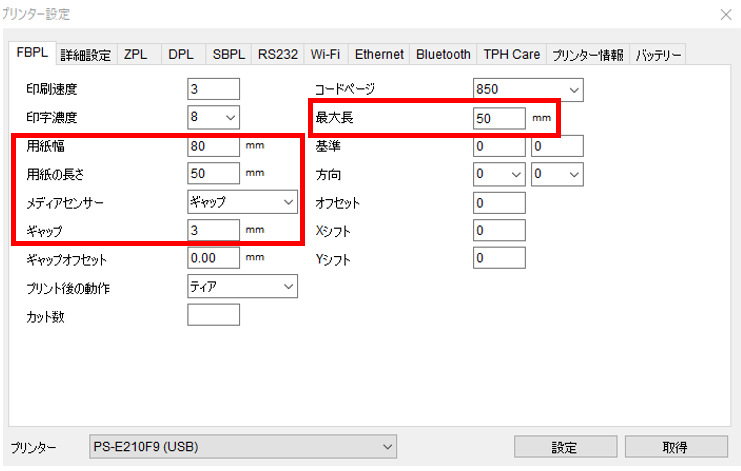Viewport: 741px width, 471px height.
Task: Click the 設定 button
Action: coord(563,446)
